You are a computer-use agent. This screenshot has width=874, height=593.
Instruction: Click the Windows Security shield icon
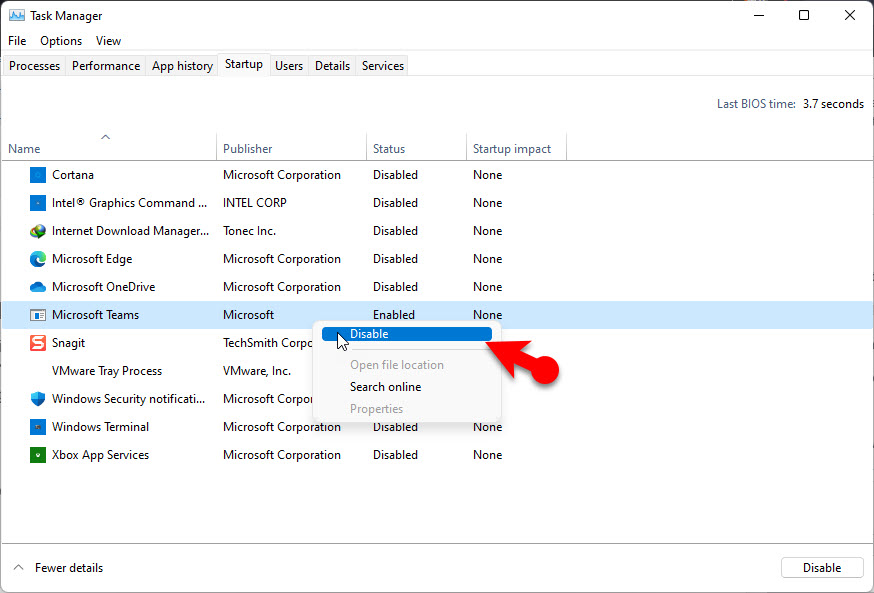coord(37,398)
